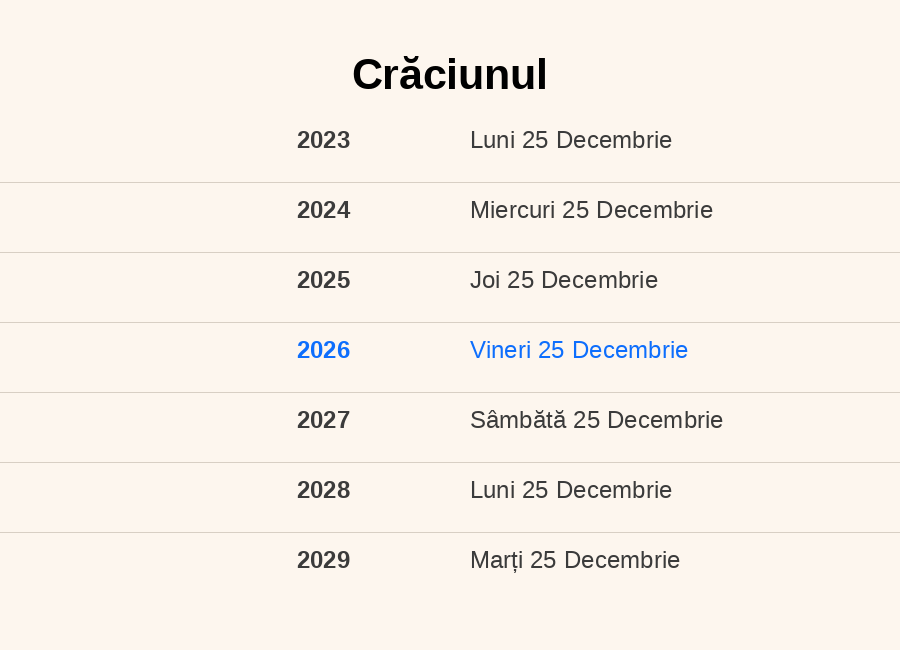
Task: Click Decembrie in the 2024 row
Action: coord(654,210)
